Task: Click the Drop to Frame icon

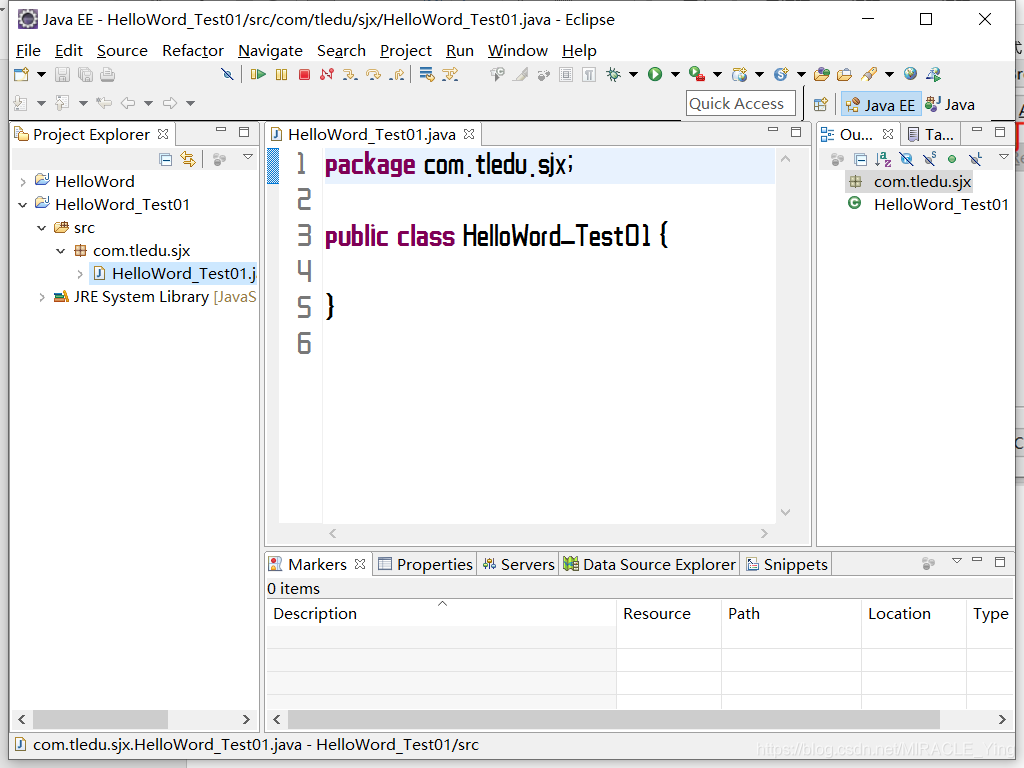Action: point(427,74)
